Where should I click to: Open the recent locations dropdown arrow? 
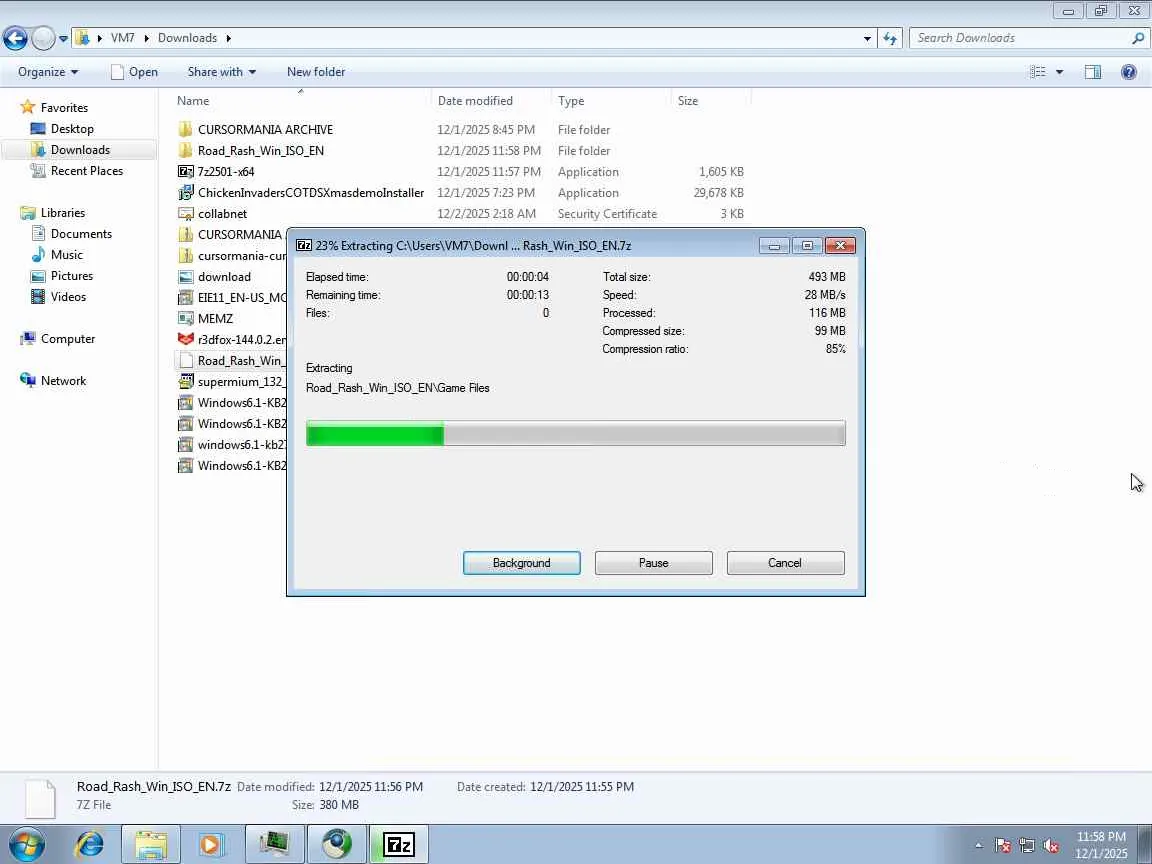pos(63,38)
